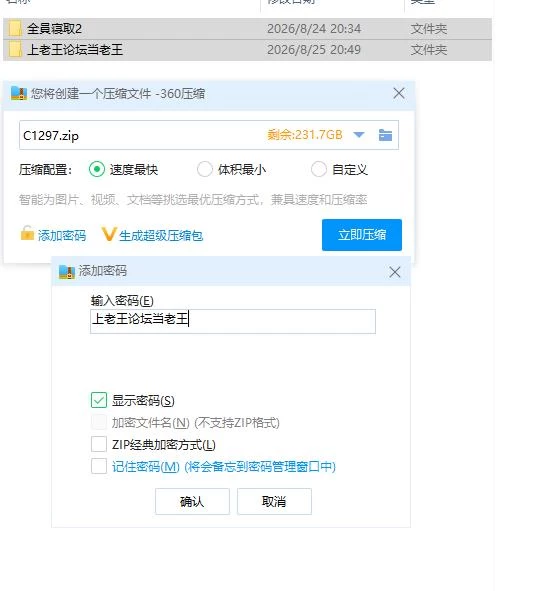Click the 输入密码 text field
This screenshot has width=559, height=591.
233,321
